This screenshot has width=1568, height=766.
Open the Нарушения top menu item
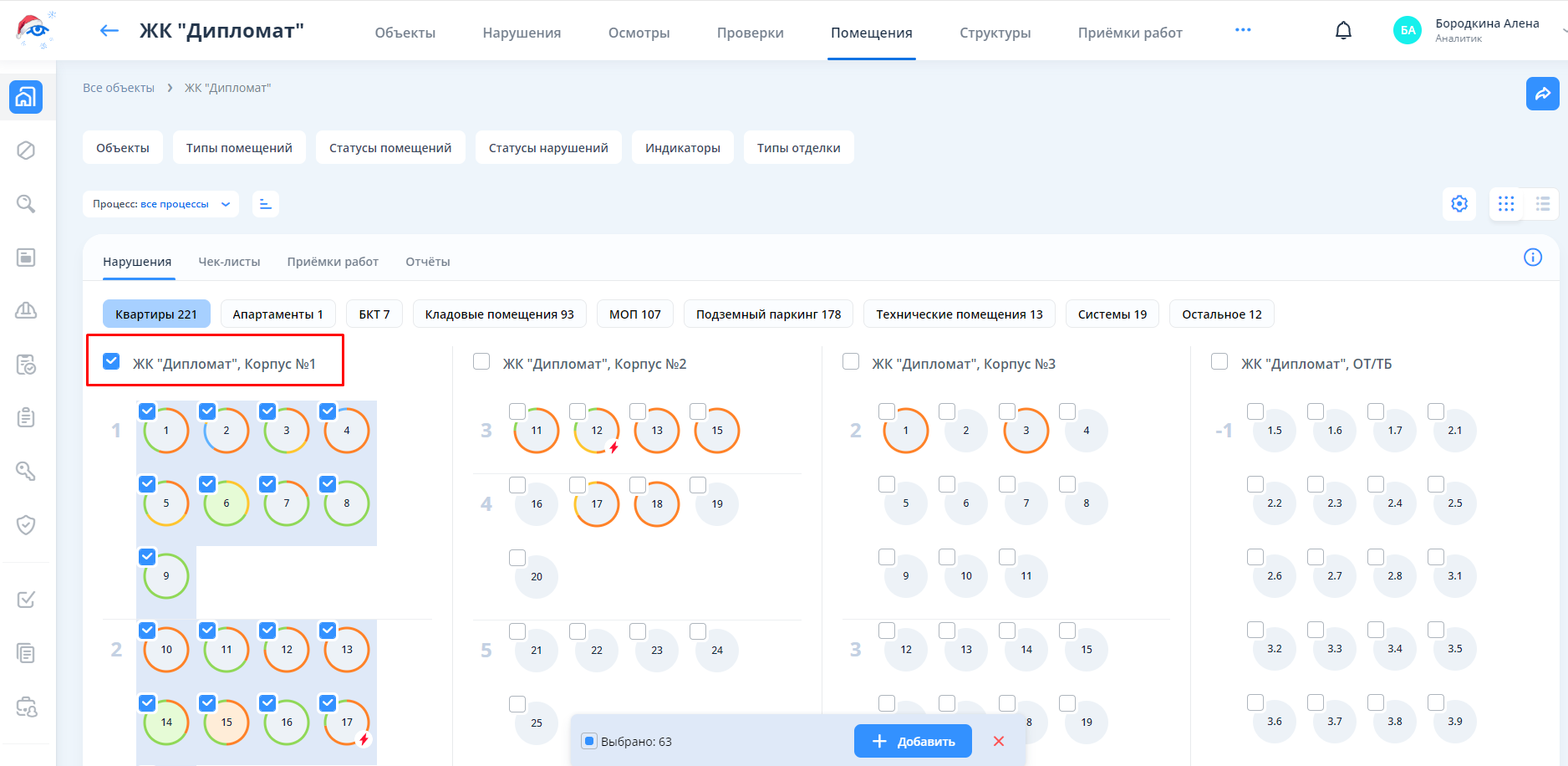coord(522,33)
